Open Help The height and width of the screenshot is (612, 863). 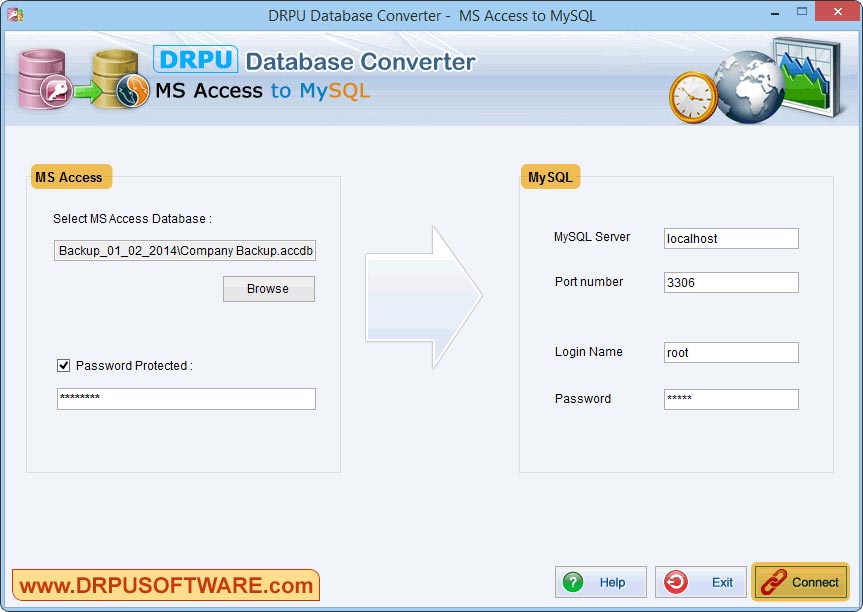pyautogui.click(x=600, y=582)
